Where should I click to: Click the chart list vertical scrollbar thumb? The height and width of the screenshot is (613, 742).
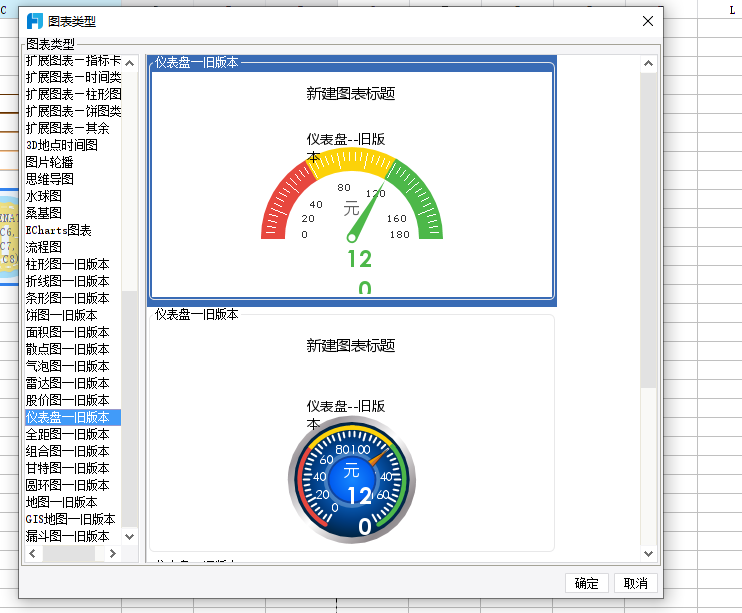coord(130,409)
